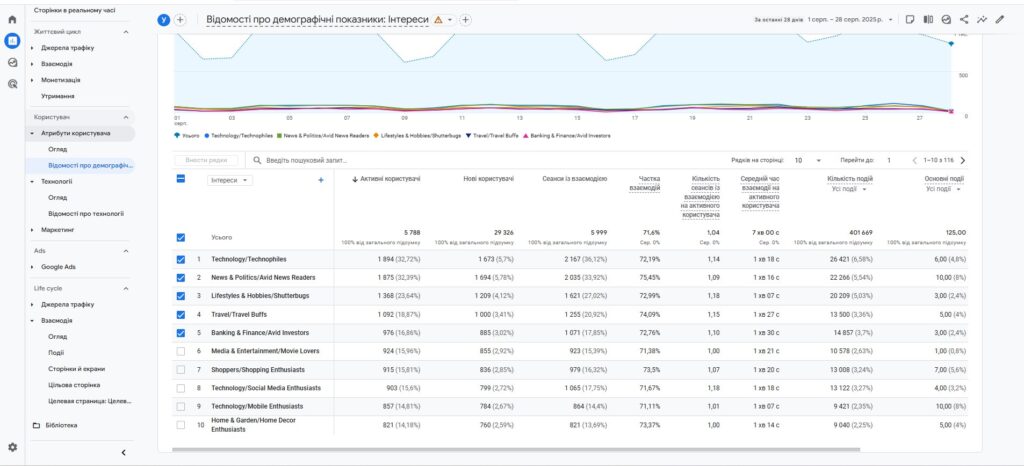Click the compare columns icon in toolbar

928,19
